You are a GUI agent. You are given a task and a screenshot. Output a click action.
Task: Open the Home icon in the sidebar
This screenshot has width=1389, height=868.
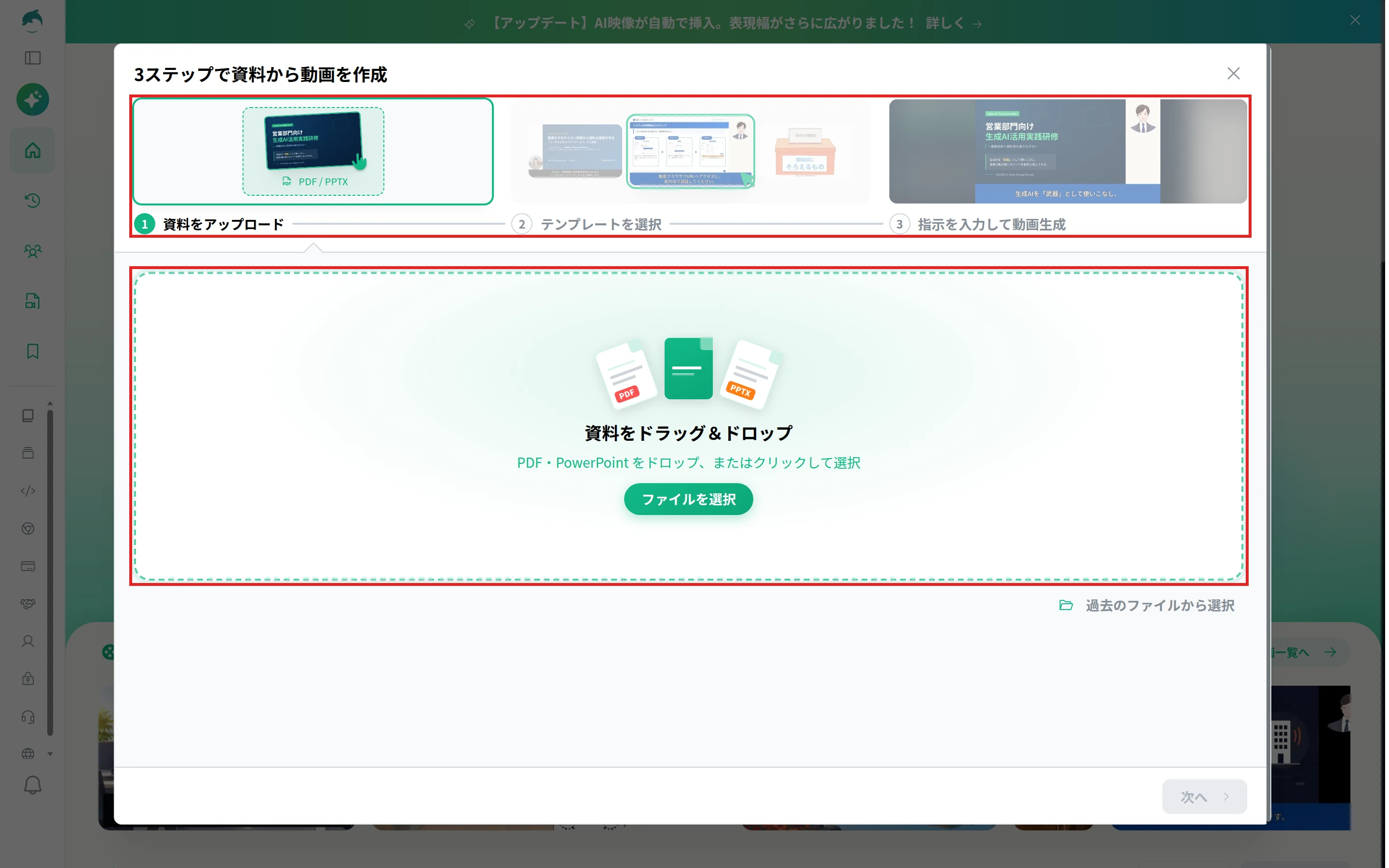pyautogui.click(x=33, y=150)
